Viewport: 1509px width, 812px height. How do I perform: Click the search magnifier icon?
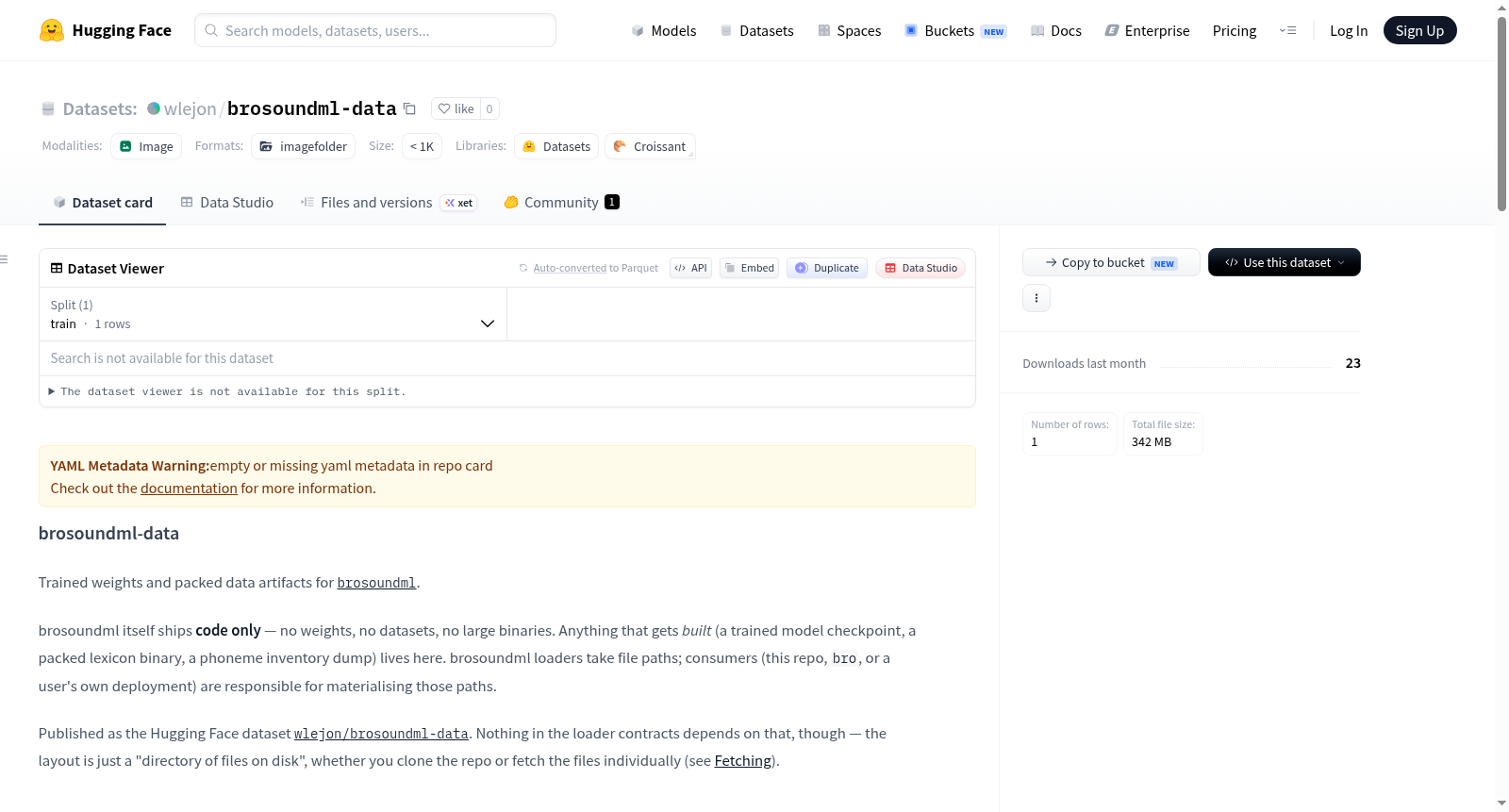[x=212, y=30]
